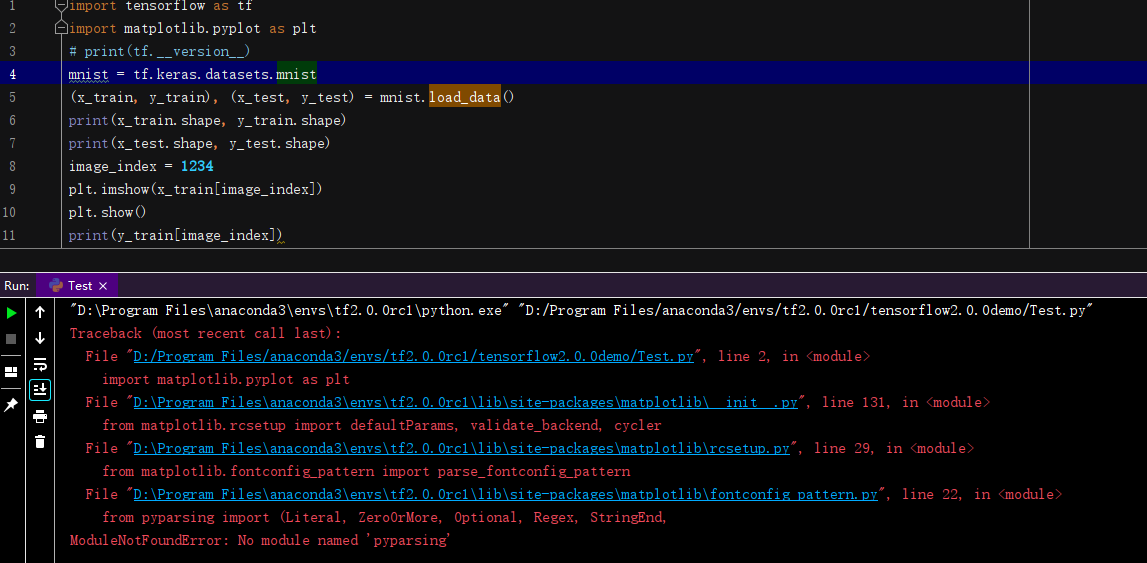1147x563 pixels.
Task: Open rcsetup.py traceback link
Action: tap(460, 449)
